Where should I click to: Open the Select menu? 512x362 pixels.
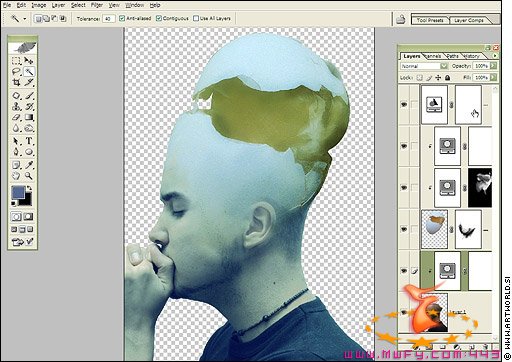pos(78,5)
